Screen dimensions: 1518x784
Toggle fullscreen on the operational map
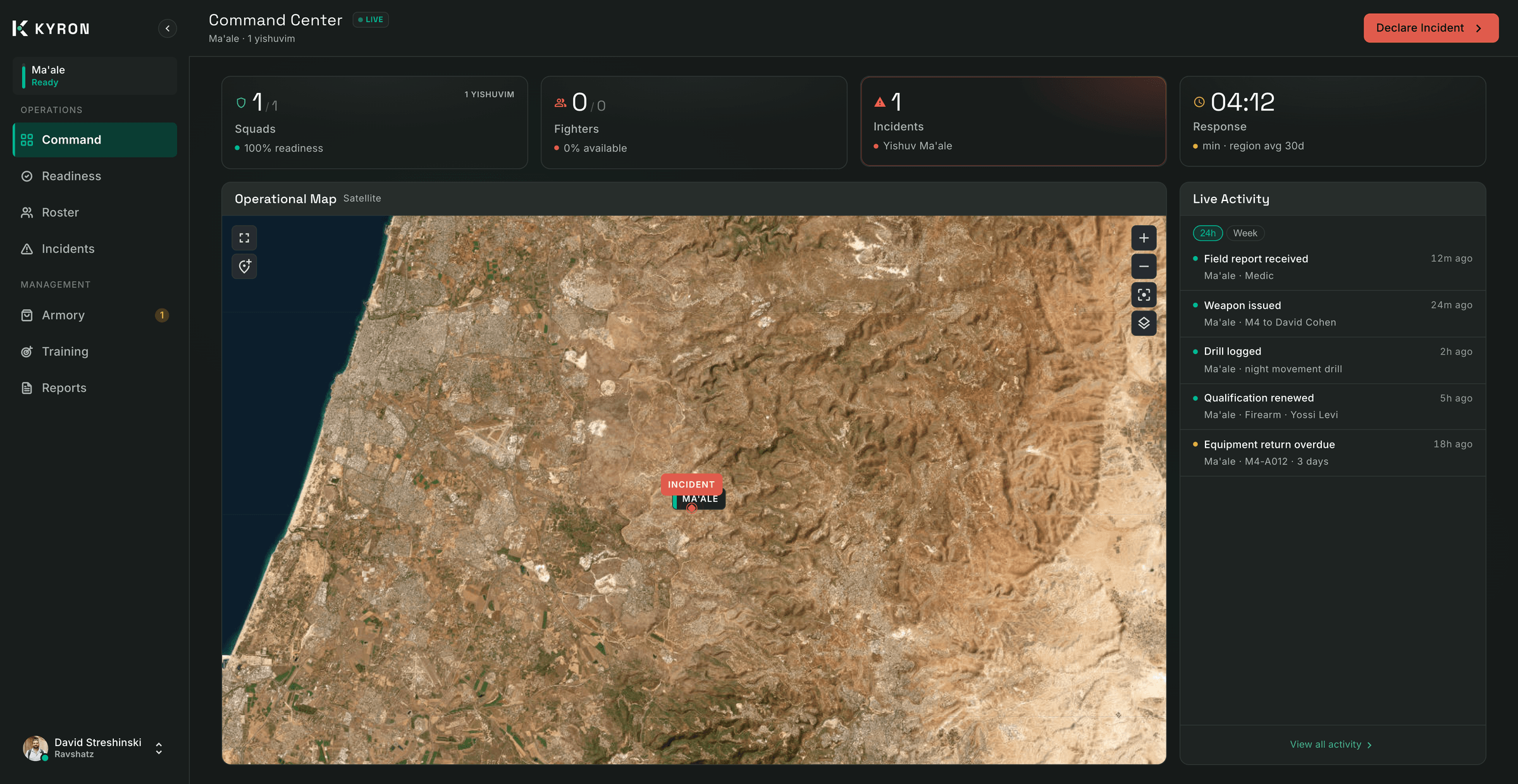coord(244,238)
